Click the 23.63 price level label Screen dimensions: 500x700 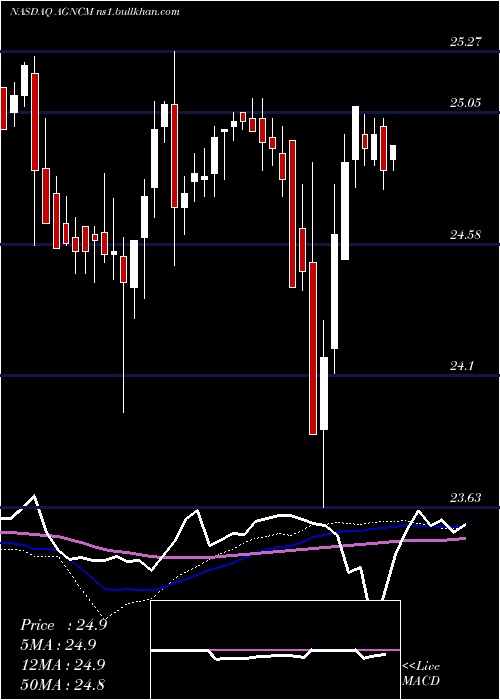[466, 498]
